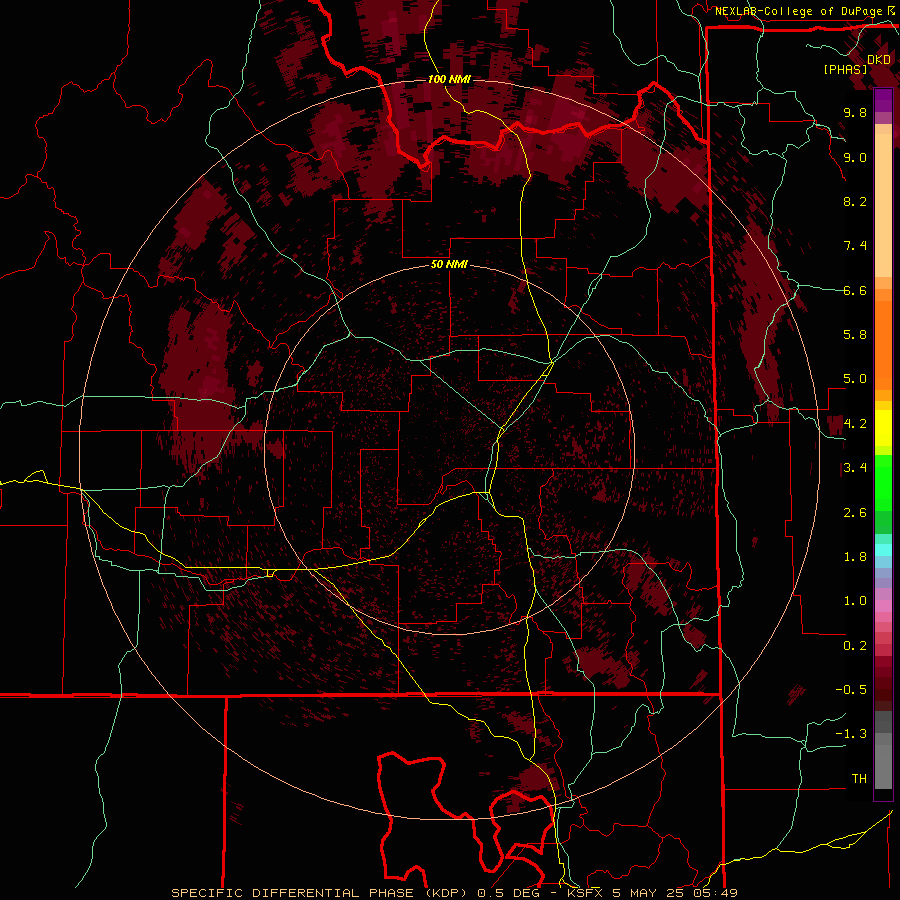Click the 9.8 scale value
This screenshot has width=900, height=900.
(855, 112)
